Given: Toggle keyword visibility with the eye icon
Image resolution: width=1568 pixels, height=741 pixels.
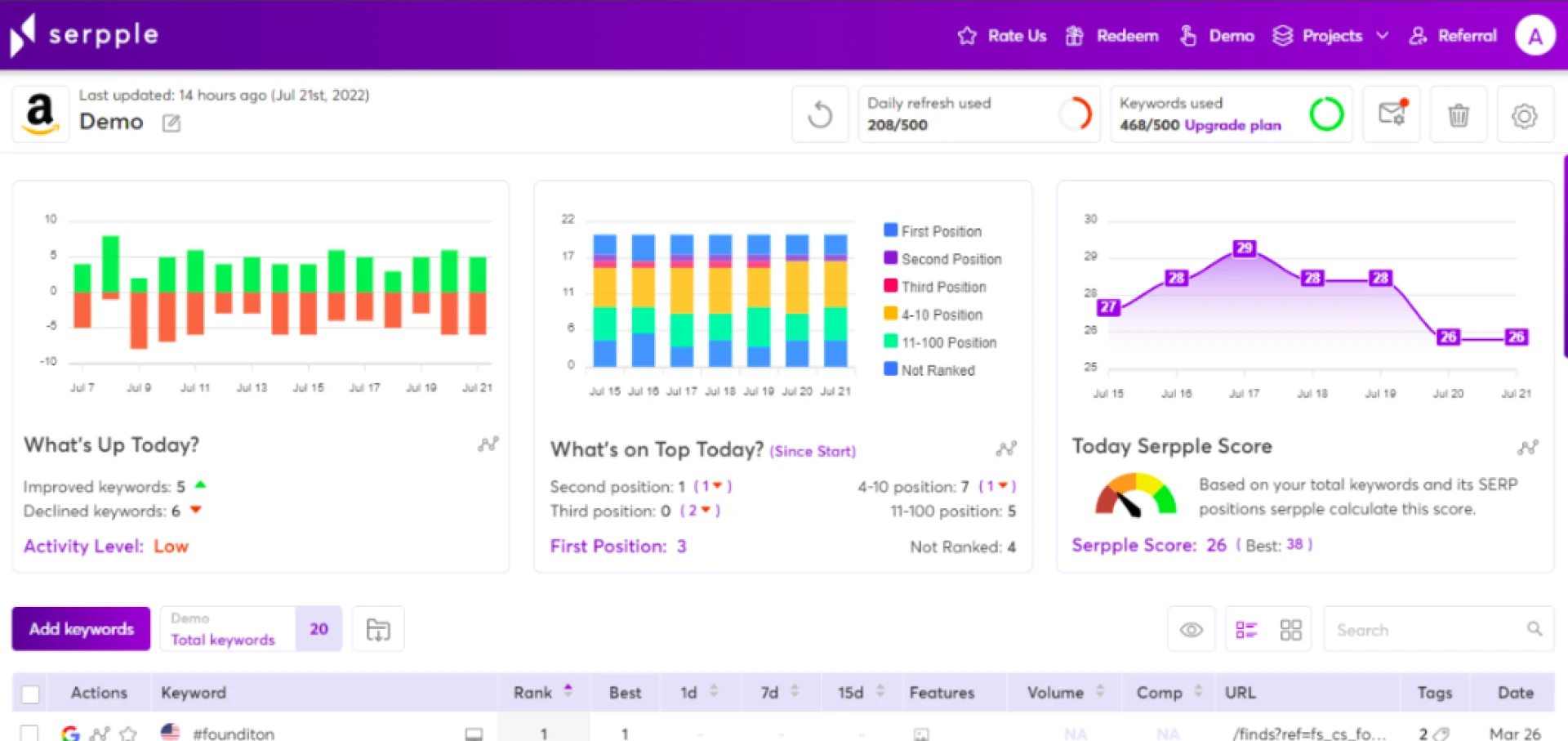Looking at the screenshot, I should [1191, 629].
